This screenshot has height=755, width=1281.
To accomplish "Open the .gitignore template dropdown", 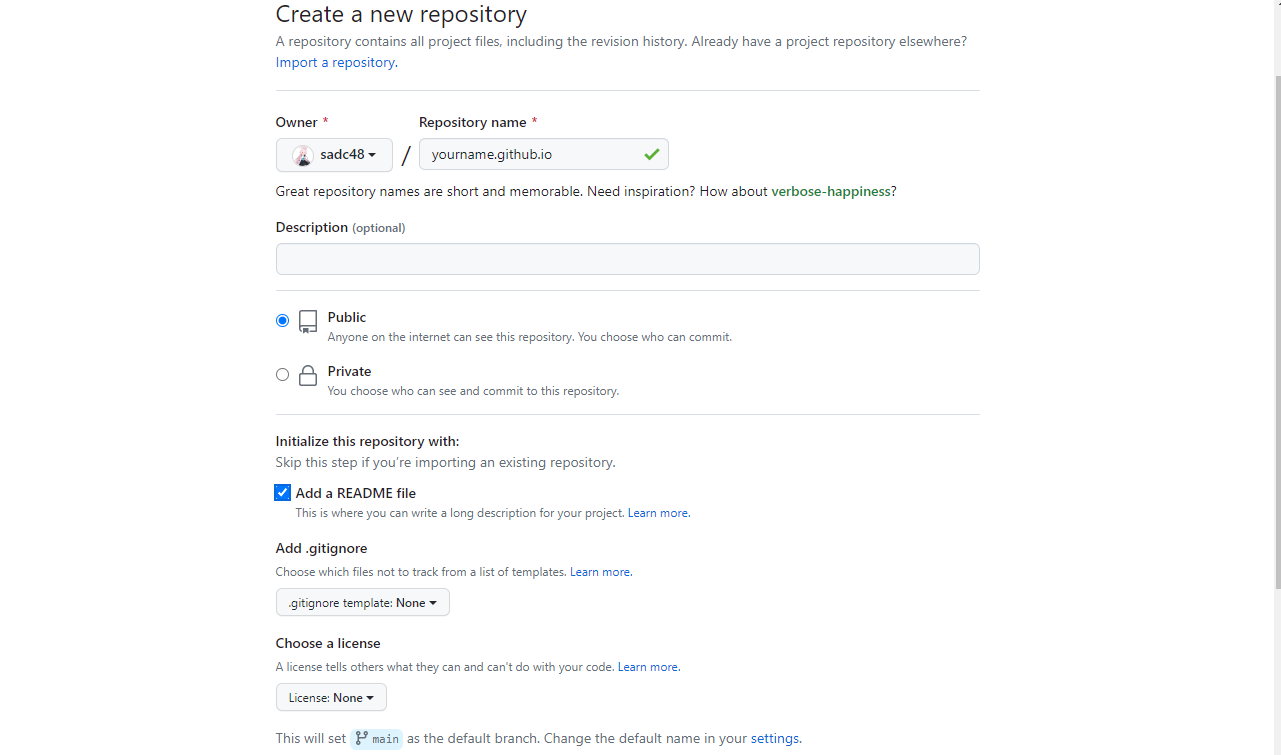I will 362,603.
